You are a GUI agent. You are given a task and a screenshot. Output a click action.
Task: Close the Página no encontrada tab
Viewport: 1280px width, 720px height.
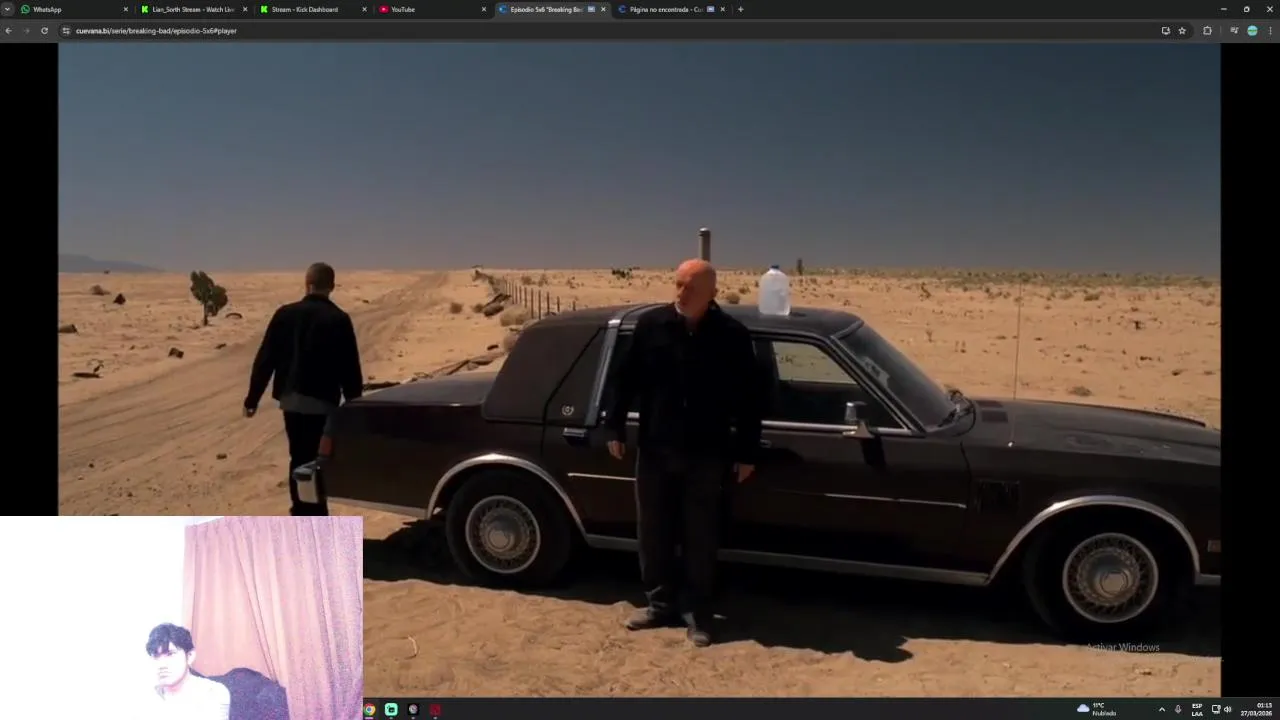point(722,9)
